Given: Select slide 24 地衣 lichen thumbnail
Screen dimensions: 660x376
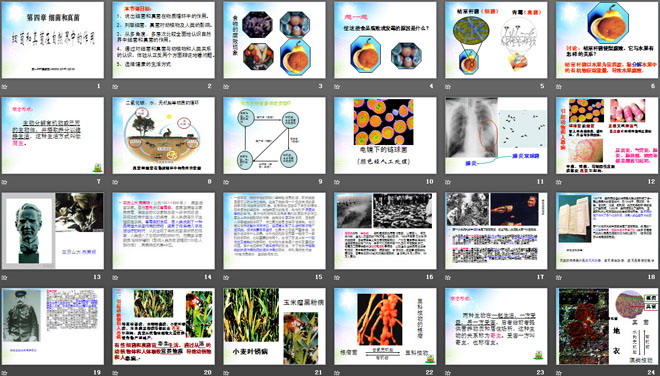Looking at the screenshot, I should (607, 326).
